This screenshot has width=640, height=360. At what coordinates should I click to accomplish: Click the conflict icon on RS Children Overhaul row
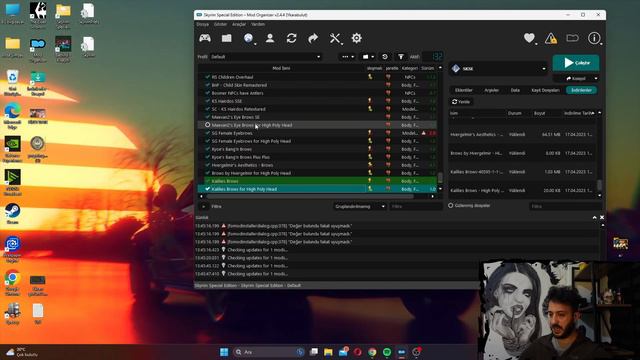point(370,77)
